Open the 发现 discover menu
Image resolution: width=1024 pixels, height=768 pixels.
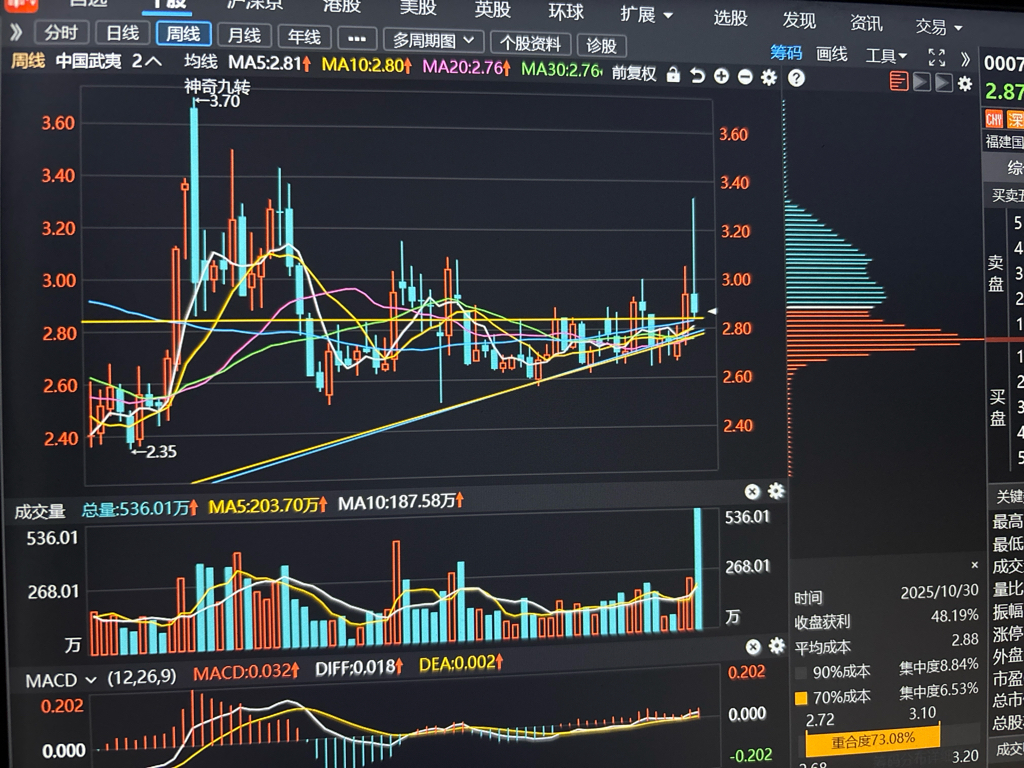pyautogui.click(x=799, y=20)
